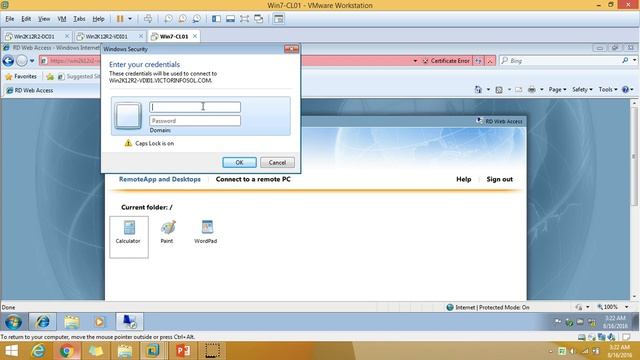
Task: Click the console view toolbar icon
Action: pyautogui.click(x=279, y=19)
